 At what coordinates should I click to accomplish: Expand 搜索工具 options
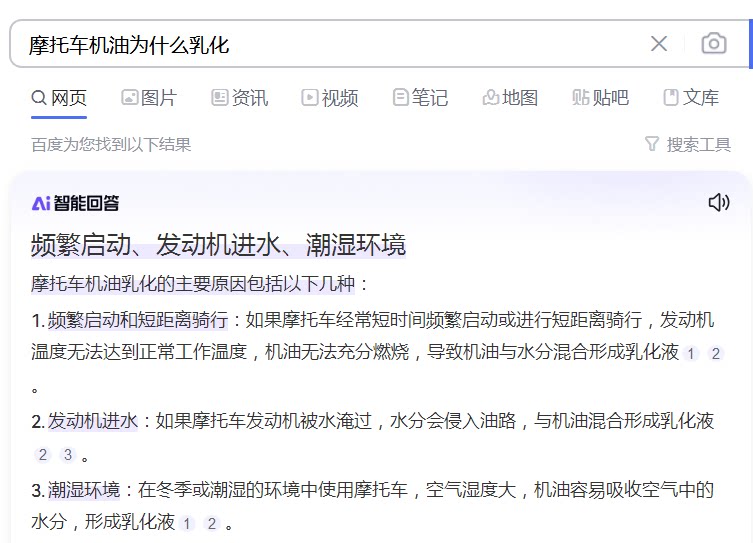click(x=698, y=144)
